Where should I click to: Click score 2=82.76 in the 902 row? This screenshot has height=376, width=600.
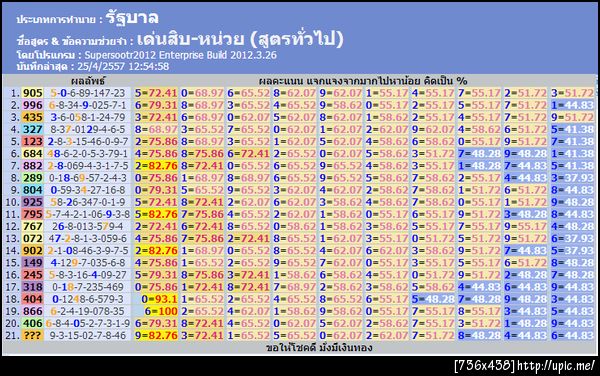[156, 251]
